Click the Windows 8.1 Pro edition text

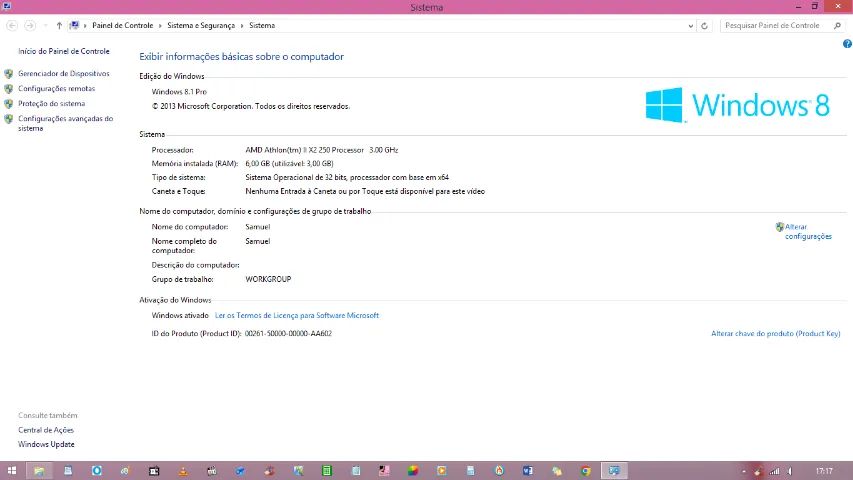tap(179, 91)
